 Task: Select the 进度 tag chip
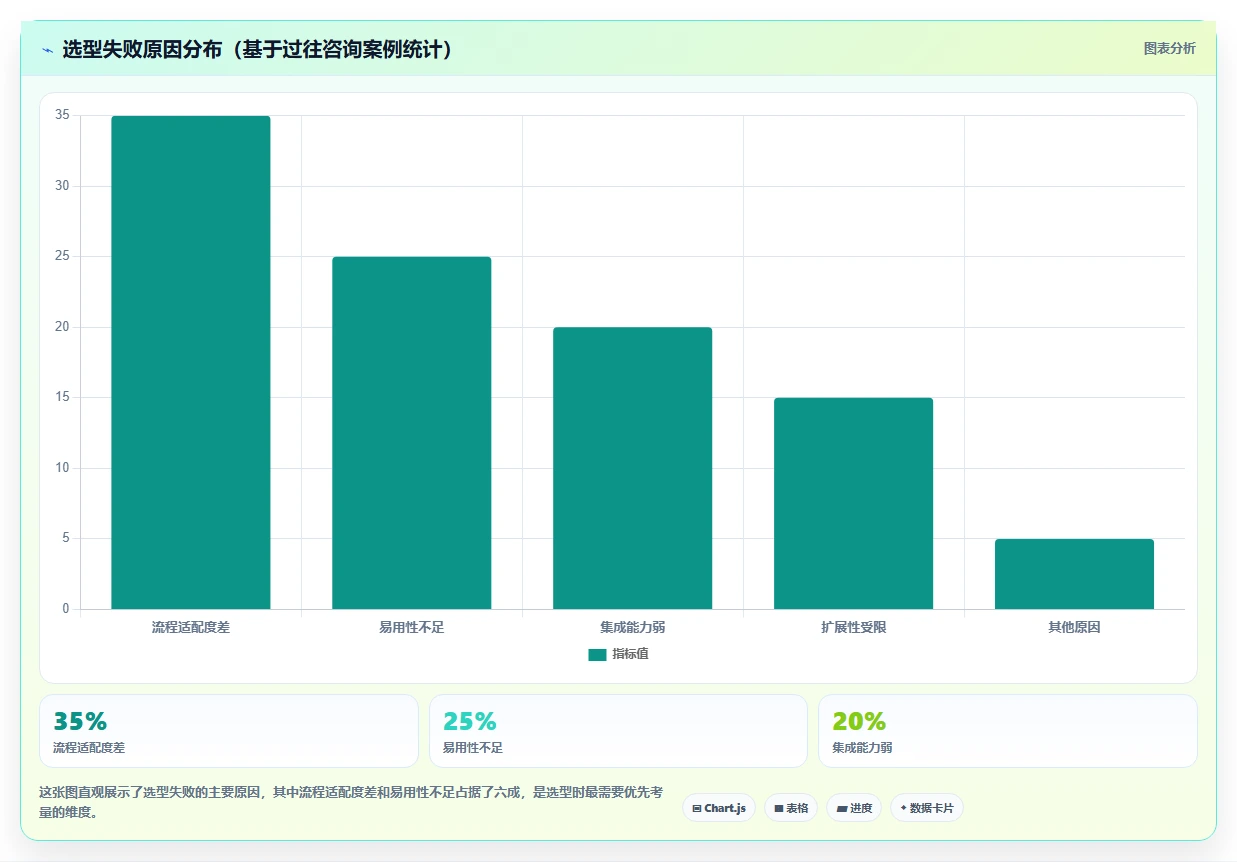coord(854,808)
